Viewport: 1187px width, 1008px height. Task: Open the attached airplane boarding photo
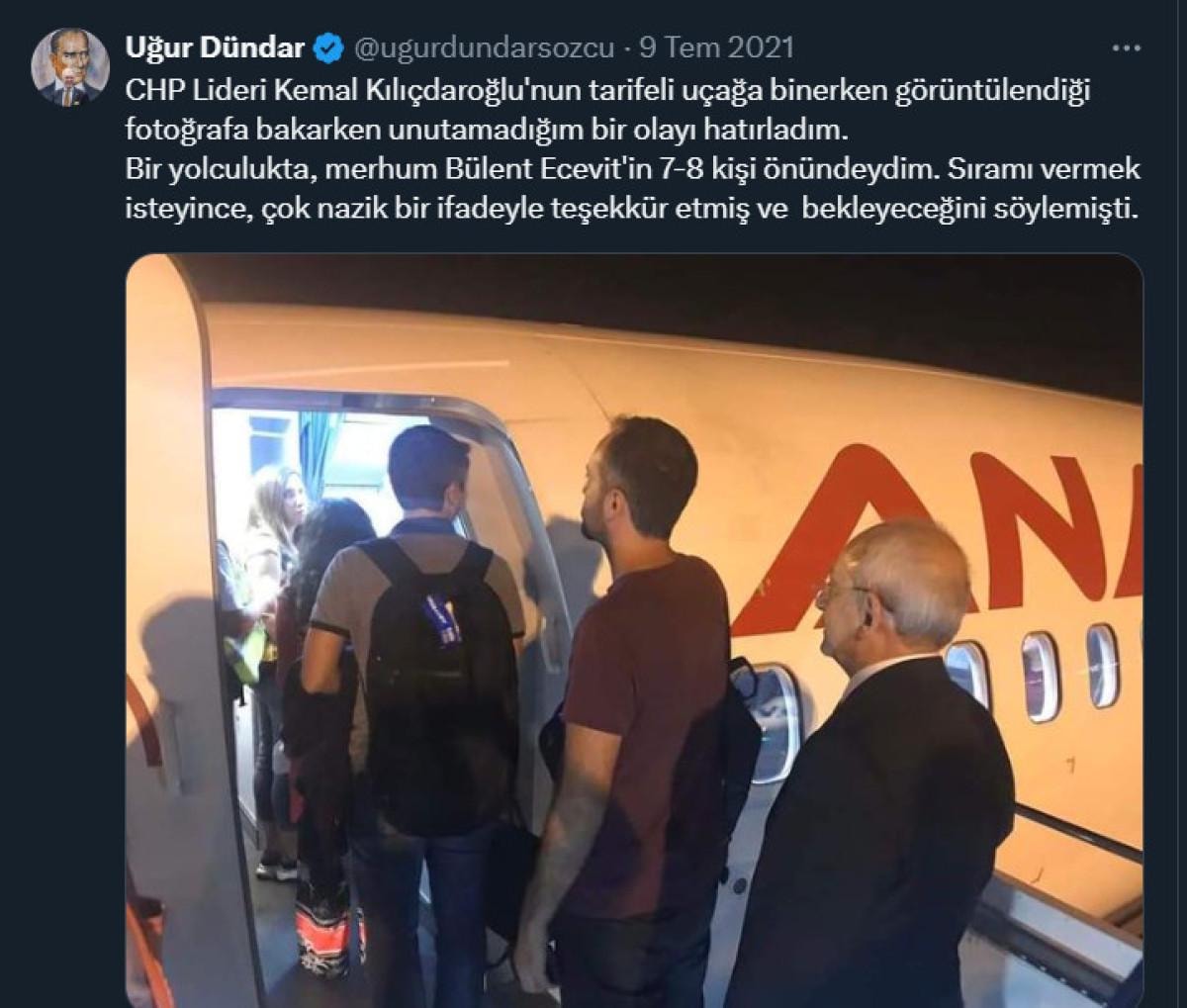pyautogui.click(x=634, y=630)
